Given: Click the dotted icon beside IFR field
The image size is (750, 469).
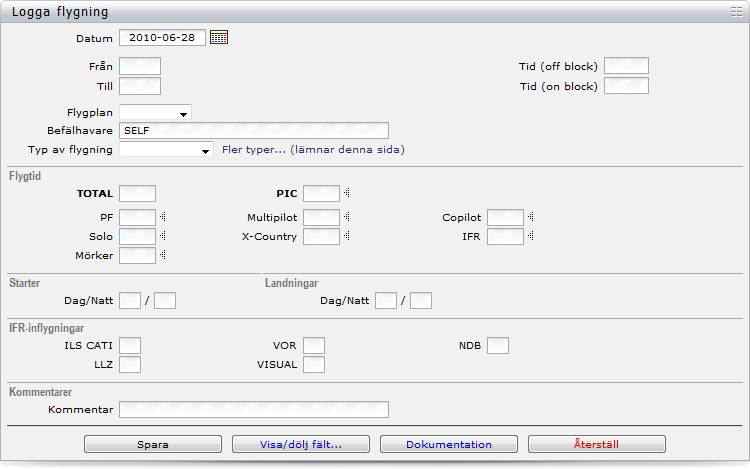Looking at the screenshot, I should pyautogui.click(x=531, y=236).
